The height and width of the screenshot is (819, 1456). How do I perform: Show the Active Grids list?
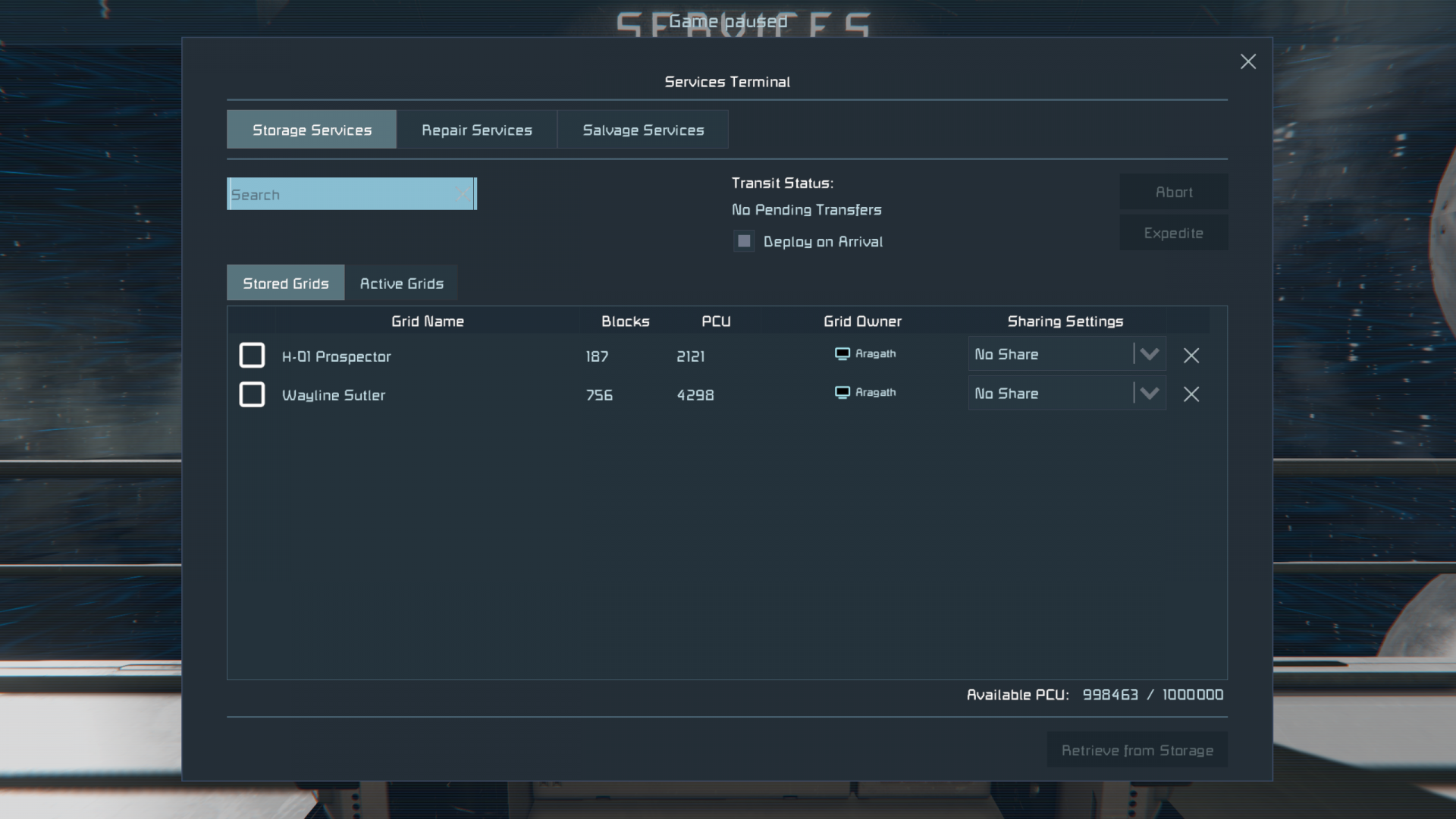[x=401, y=283]
